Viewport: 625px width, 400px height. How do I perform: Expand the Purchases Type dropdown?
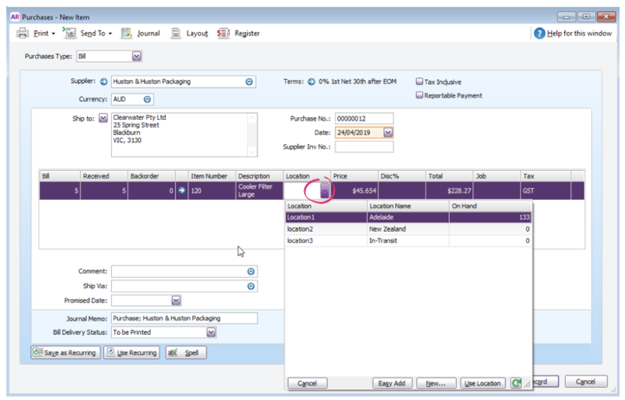[137, 56]
